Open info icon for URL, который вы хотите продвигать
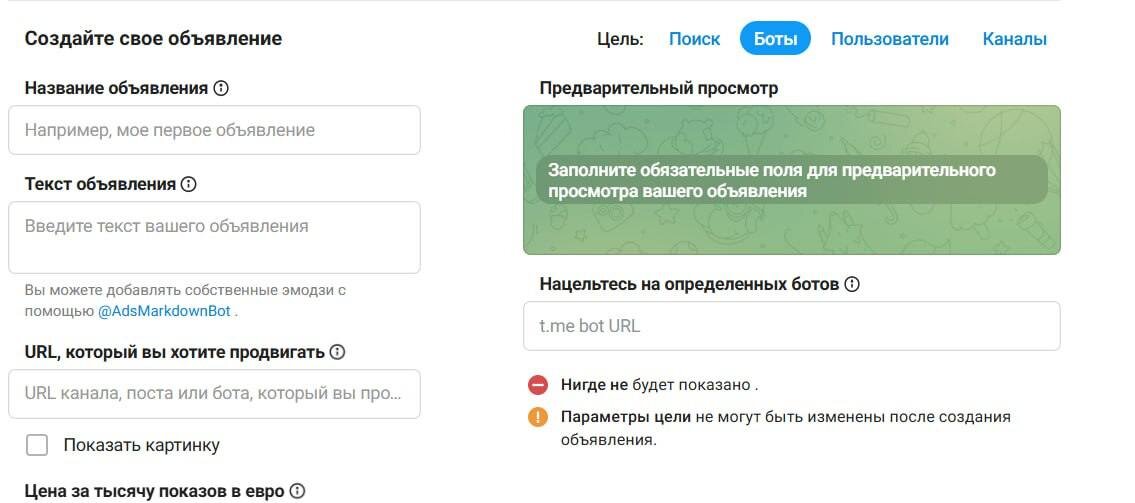Viewport: 1135px width, 503px height. pos(337,352)
